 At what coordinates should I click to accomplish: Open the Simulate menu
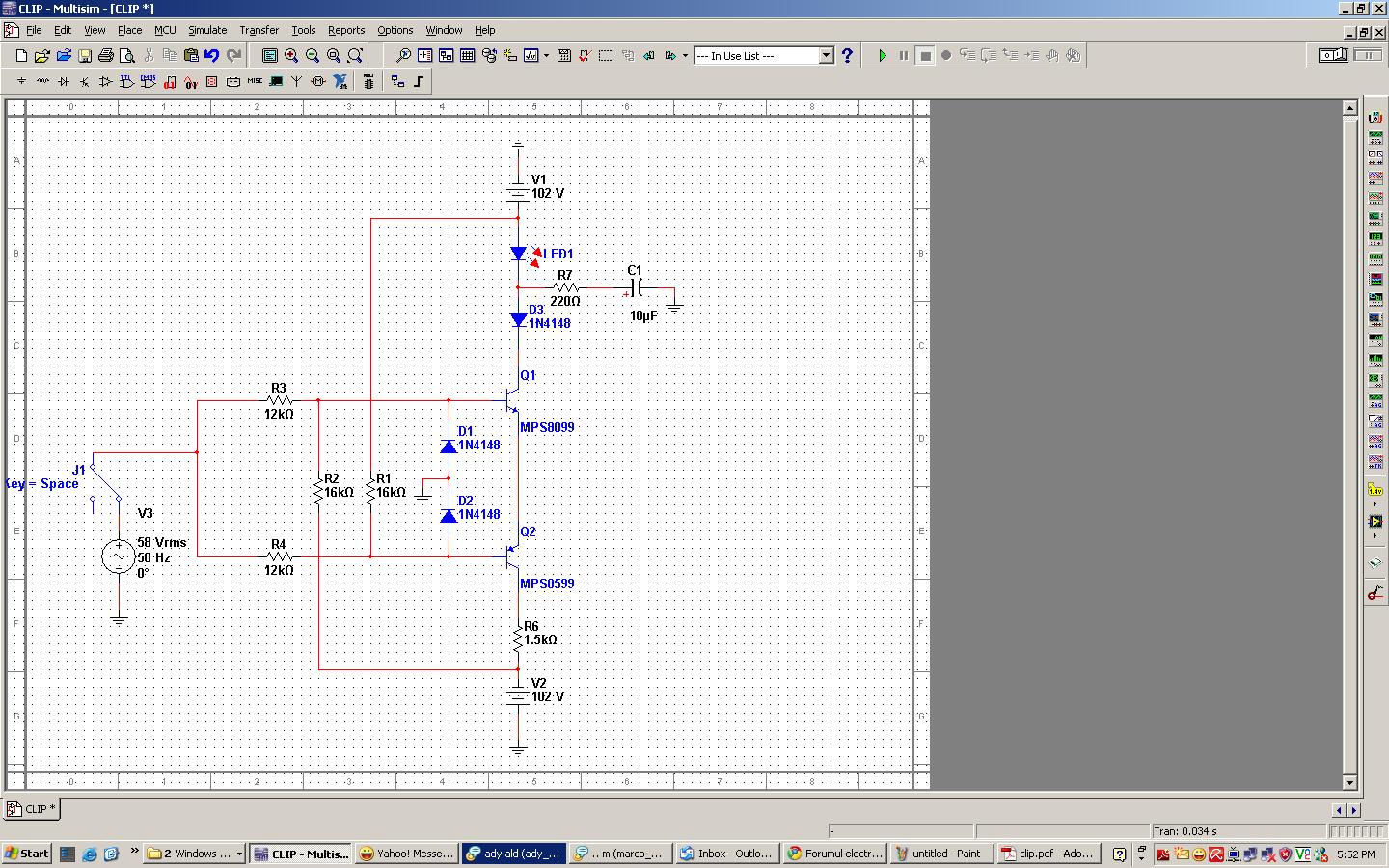click(207, 30)
